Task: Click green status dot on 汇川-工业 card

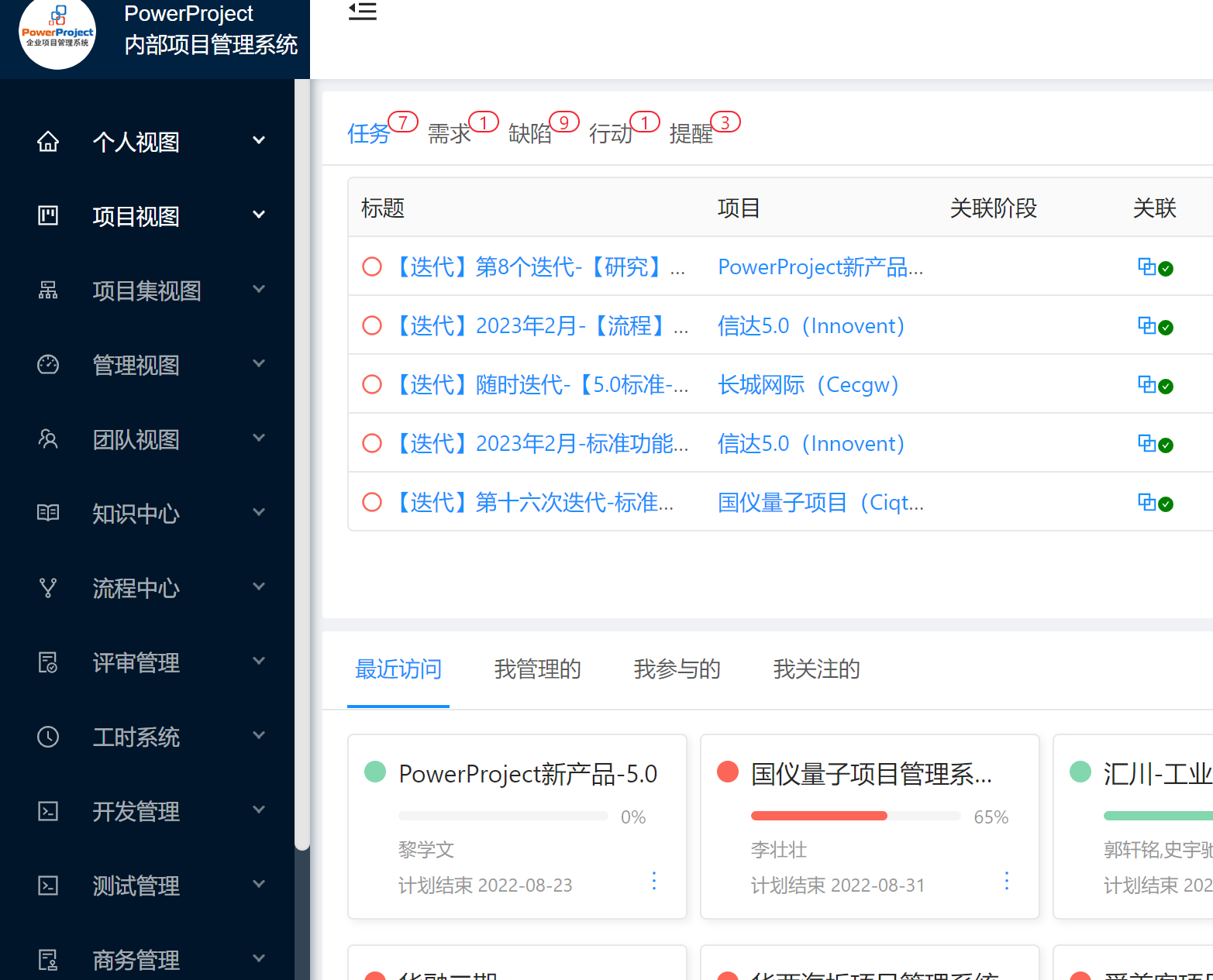Action: coord(1080,772)
